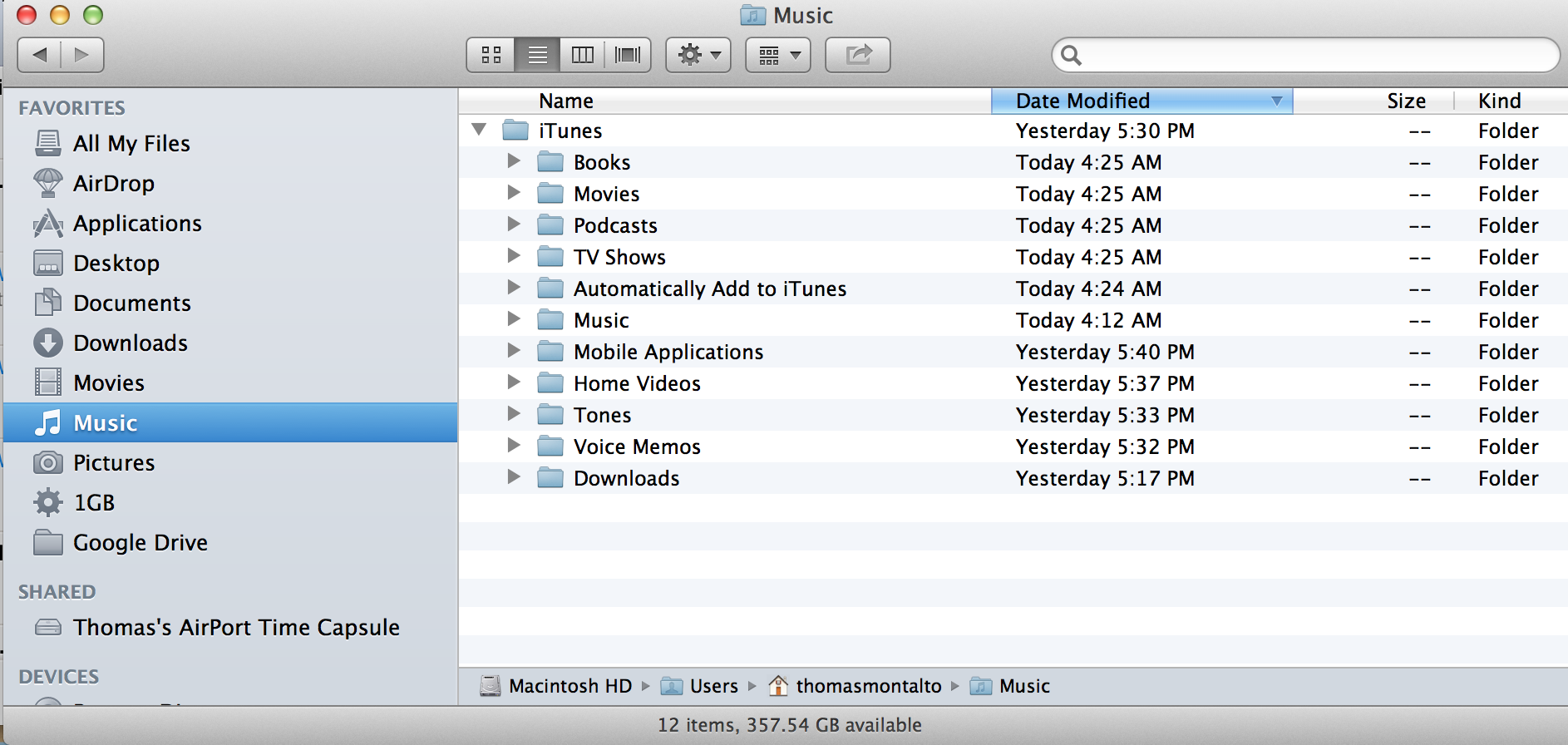Go to Macintosh HD in path bar

coord(556,686)
